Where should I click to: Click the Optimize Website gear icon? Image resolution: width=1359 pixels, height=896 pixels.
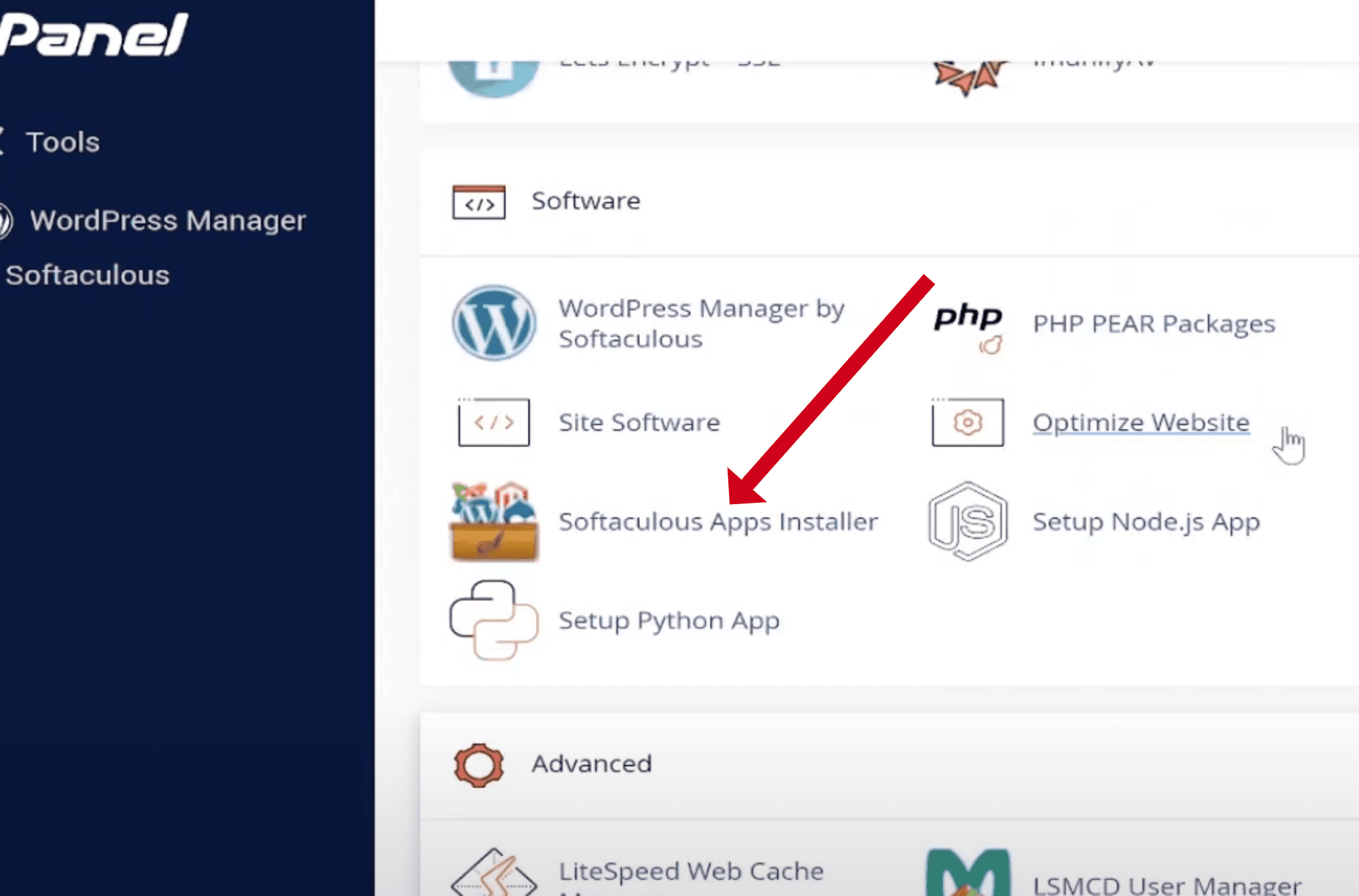pyautogui.click(x=968, y=422)
